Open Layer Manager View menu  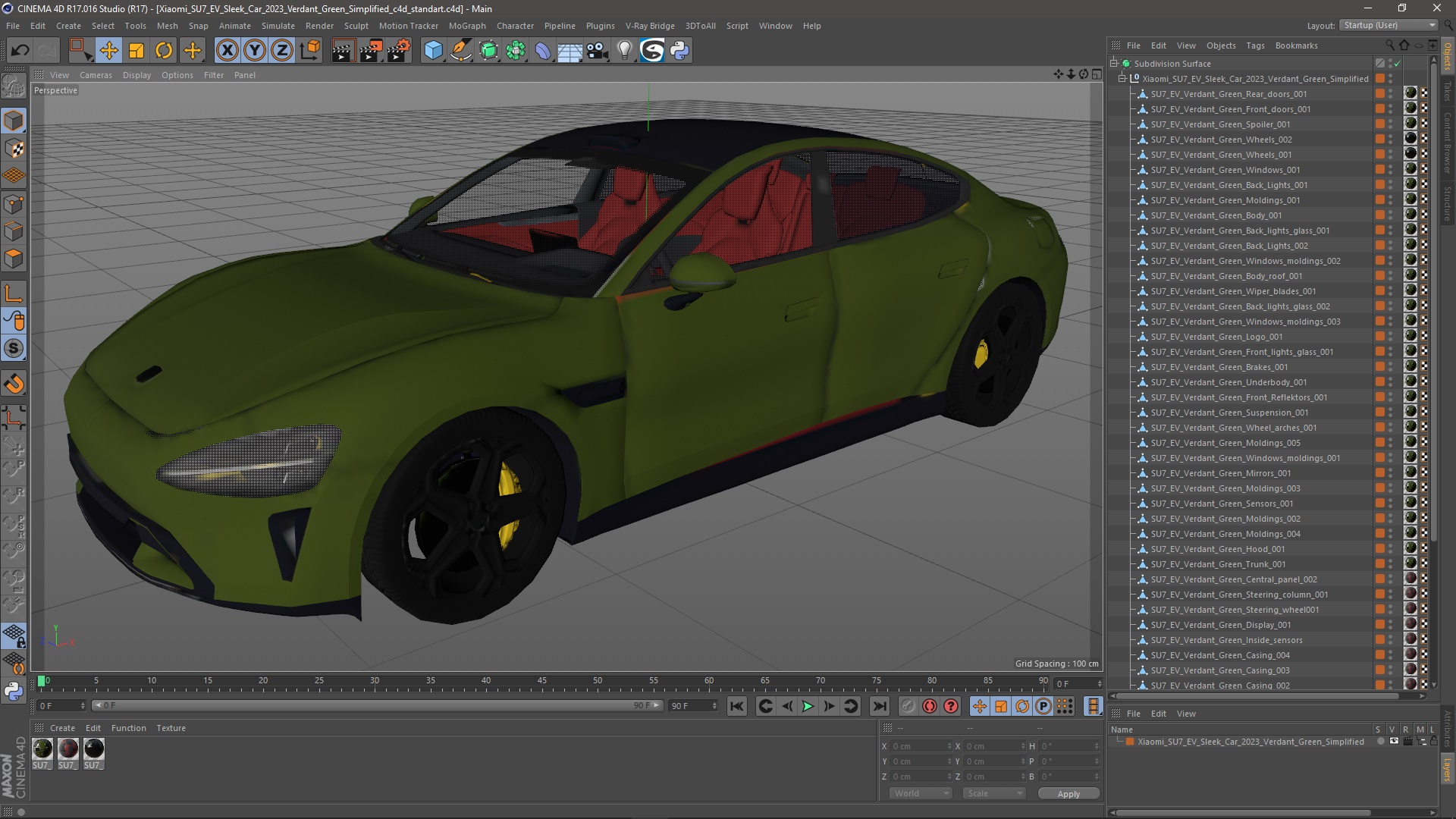(x=1186, y=714)
